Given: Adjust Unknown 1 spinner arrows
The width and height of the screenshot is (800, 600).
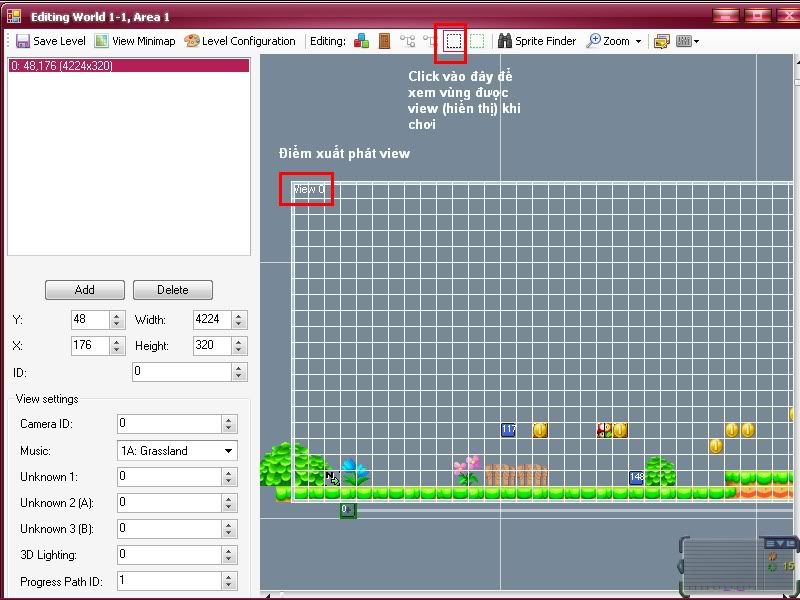Looking at the screenshot, I should tap(229, 477).
